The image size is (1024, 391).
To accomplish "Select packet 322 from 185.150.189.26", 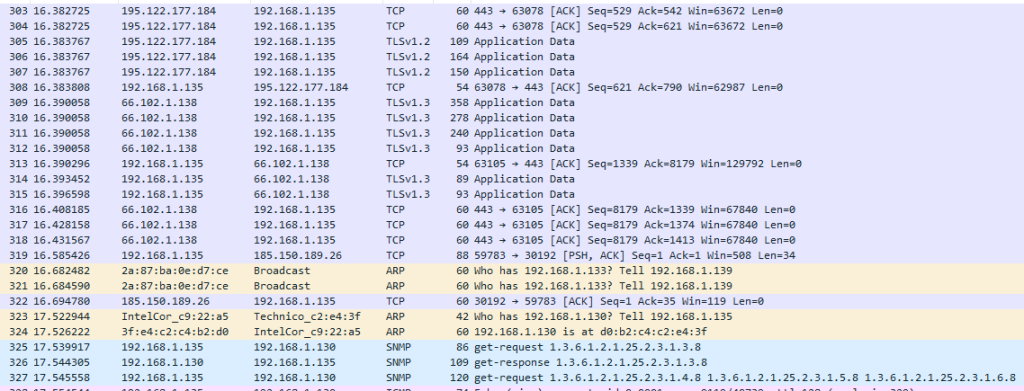I will click(x=512, y=302).
